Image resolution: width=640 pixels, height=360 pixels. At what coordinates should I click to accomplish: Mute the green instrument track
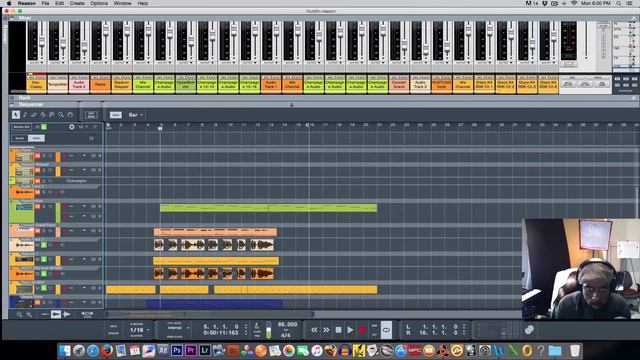pyautogui.click(x=38, y=207)
